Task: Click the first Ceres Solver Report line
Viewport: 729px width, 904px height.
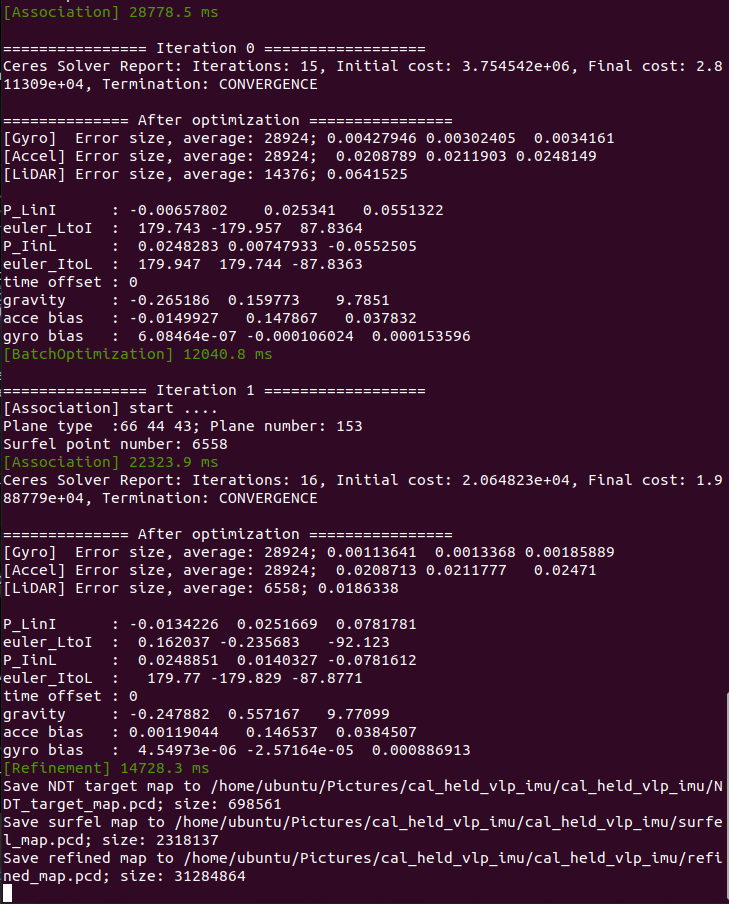Action: click(x=363, y=75)
